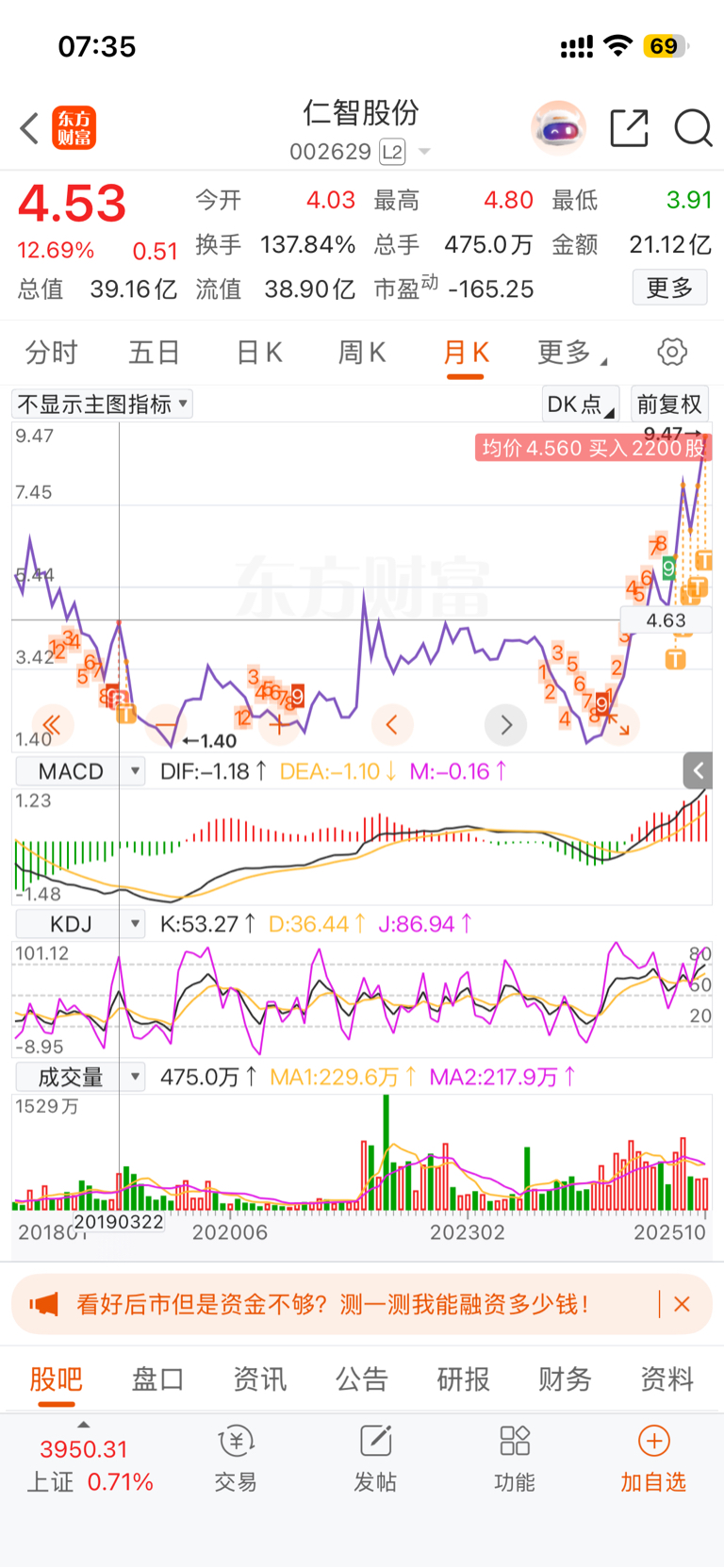Tap the 更多 quote details button
724x1568 pixels.
669,288
